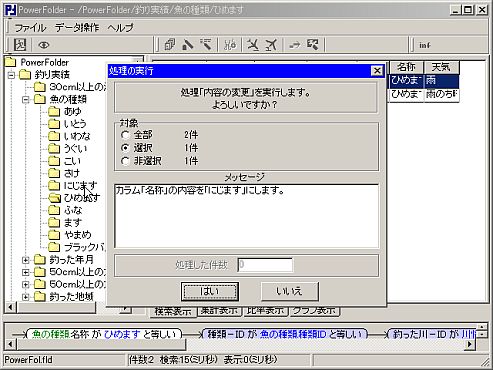Switch to the 検索表示 tab
493x370 pixels.
[x=173, y=311]
